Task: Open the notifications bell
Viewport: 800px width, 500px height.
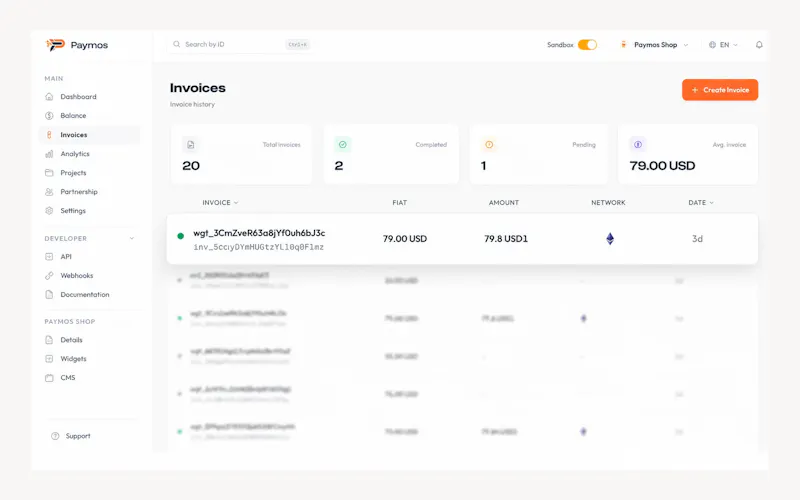Action: pyautogui.click(x=759, y=45)
